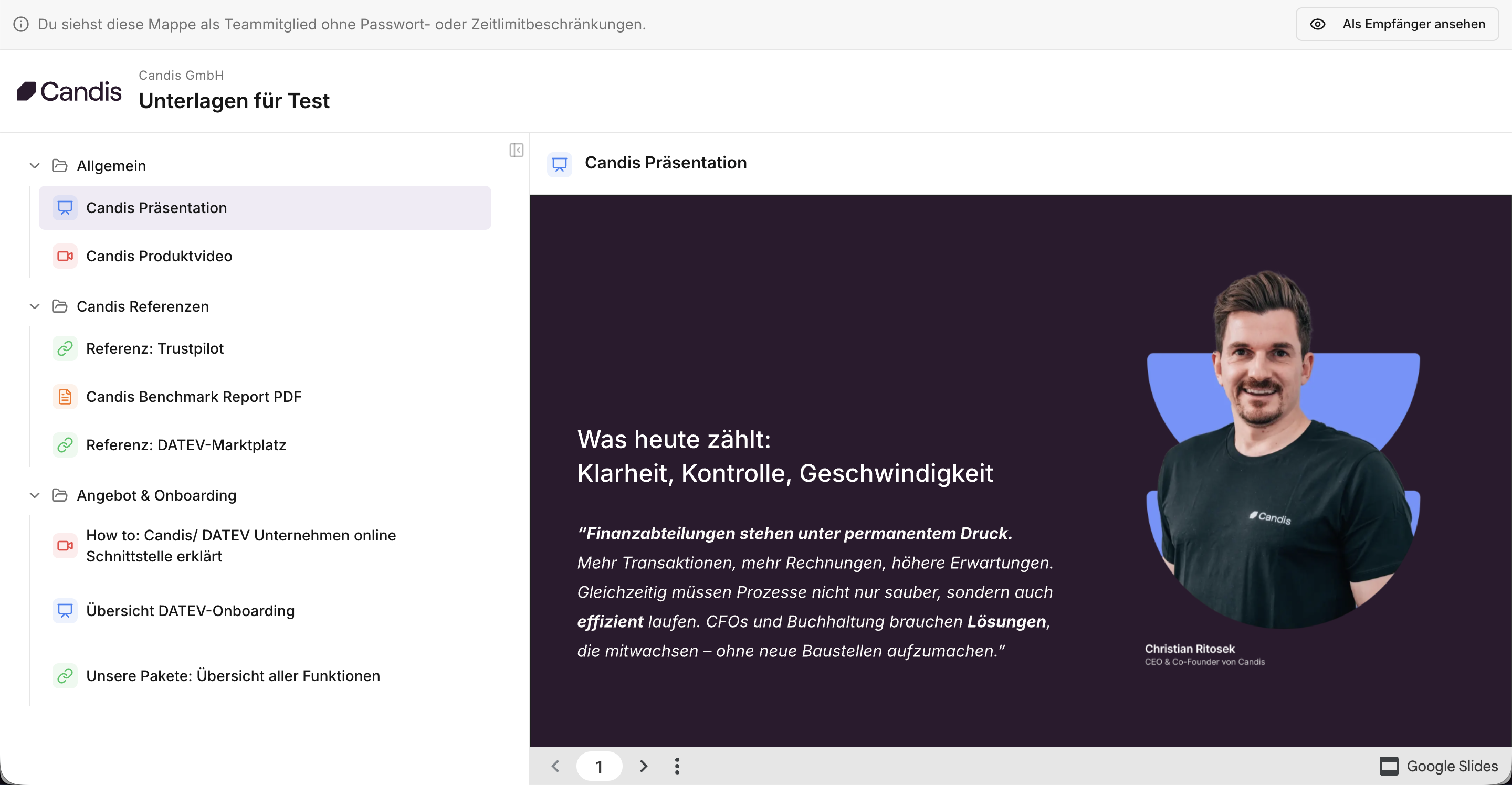Click the Candis logo
This screenshot has height=785, width=1512.
coord(69,91)
